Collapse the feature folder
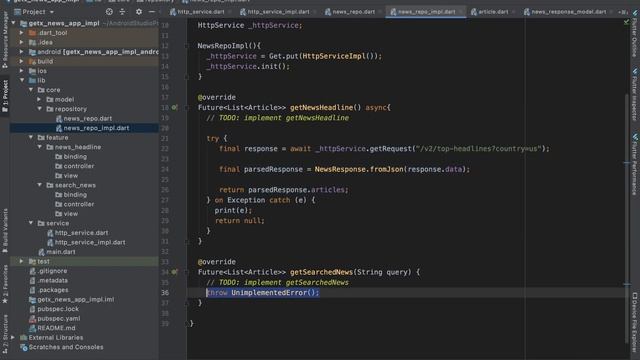This screenshot has height=360, width=640. [x=31, y=138]
